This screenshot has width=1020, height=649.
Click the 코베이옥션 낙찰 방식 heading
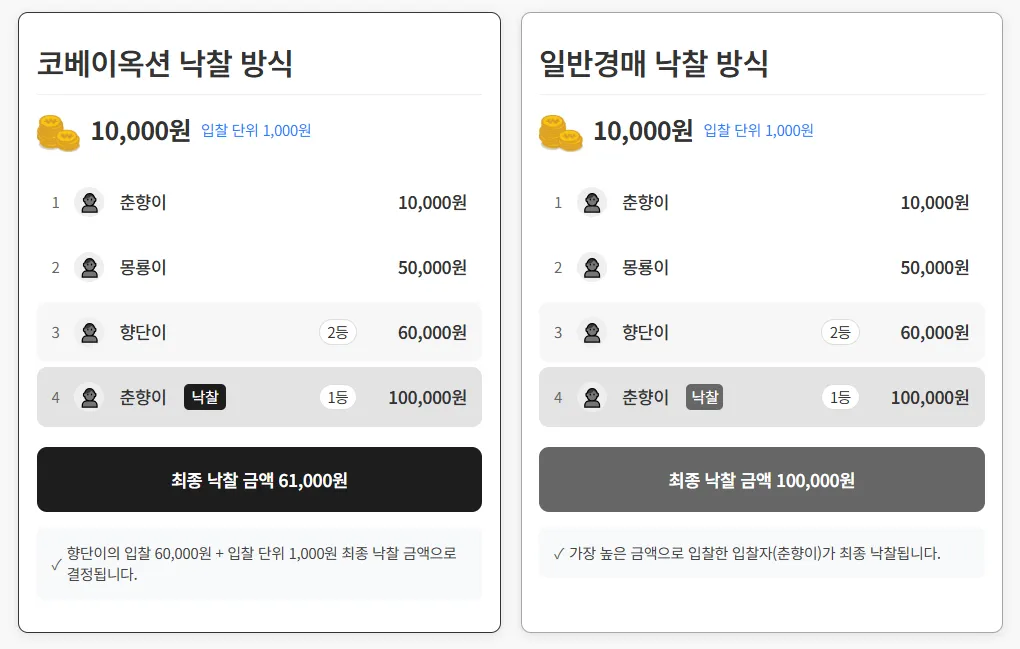(165, 64)
